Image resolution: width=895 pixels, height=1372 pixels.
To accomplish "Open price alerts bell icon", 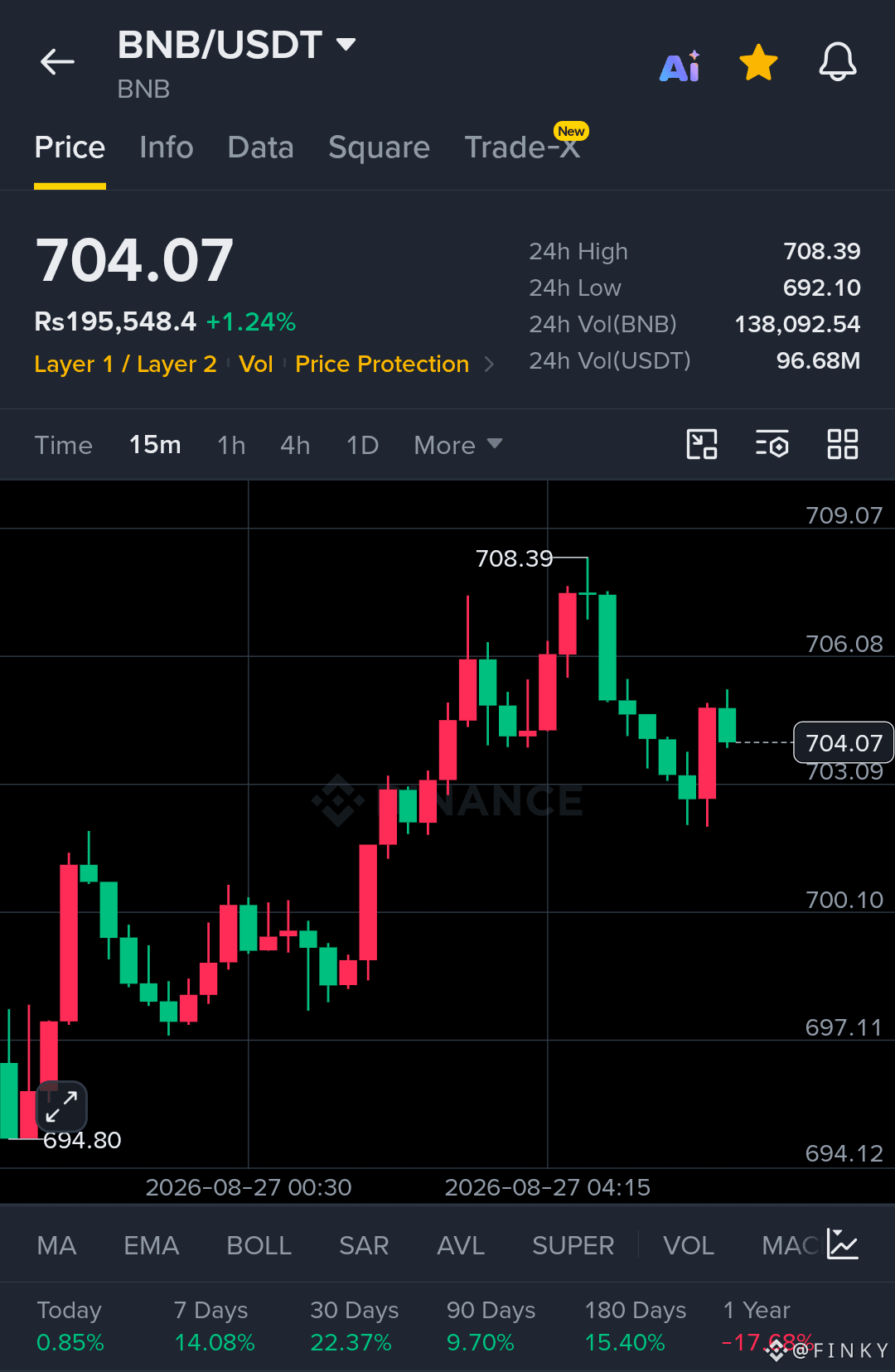I will [x=838, y=62].
